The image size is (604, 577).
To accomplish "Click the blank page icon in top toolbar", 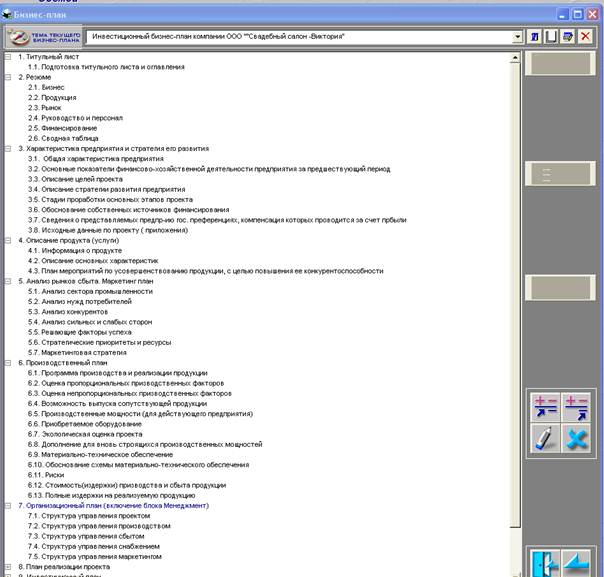I will click(551, 37).
